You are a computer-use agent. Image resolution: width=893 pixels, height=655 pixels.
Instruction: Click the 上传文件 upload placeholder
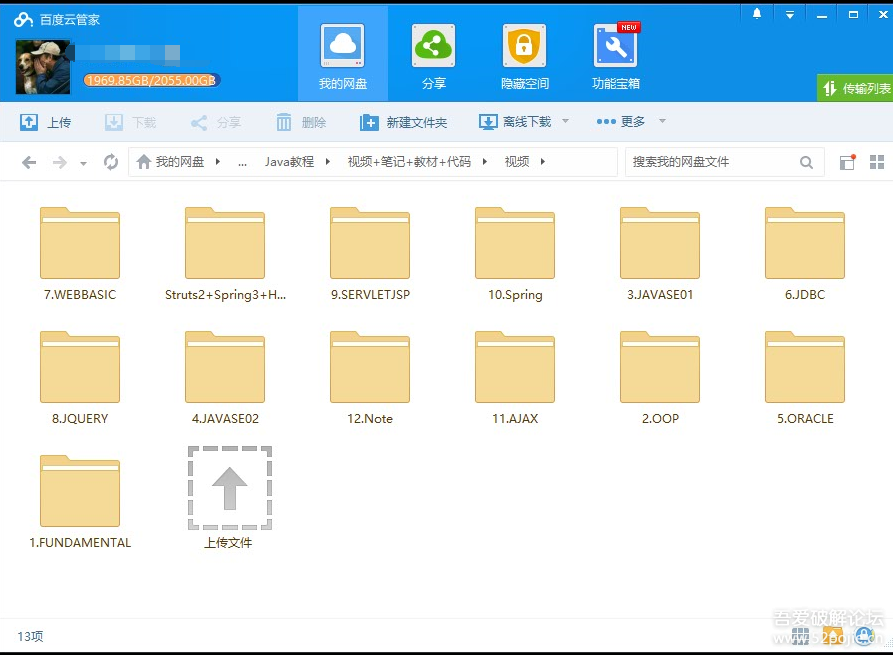point(229,497)
